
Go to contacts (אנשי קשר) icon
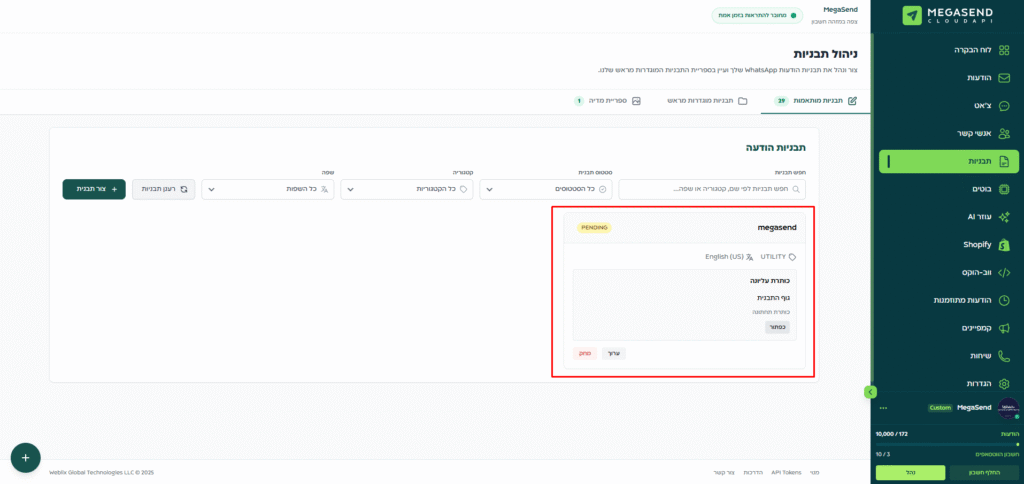1004,133
